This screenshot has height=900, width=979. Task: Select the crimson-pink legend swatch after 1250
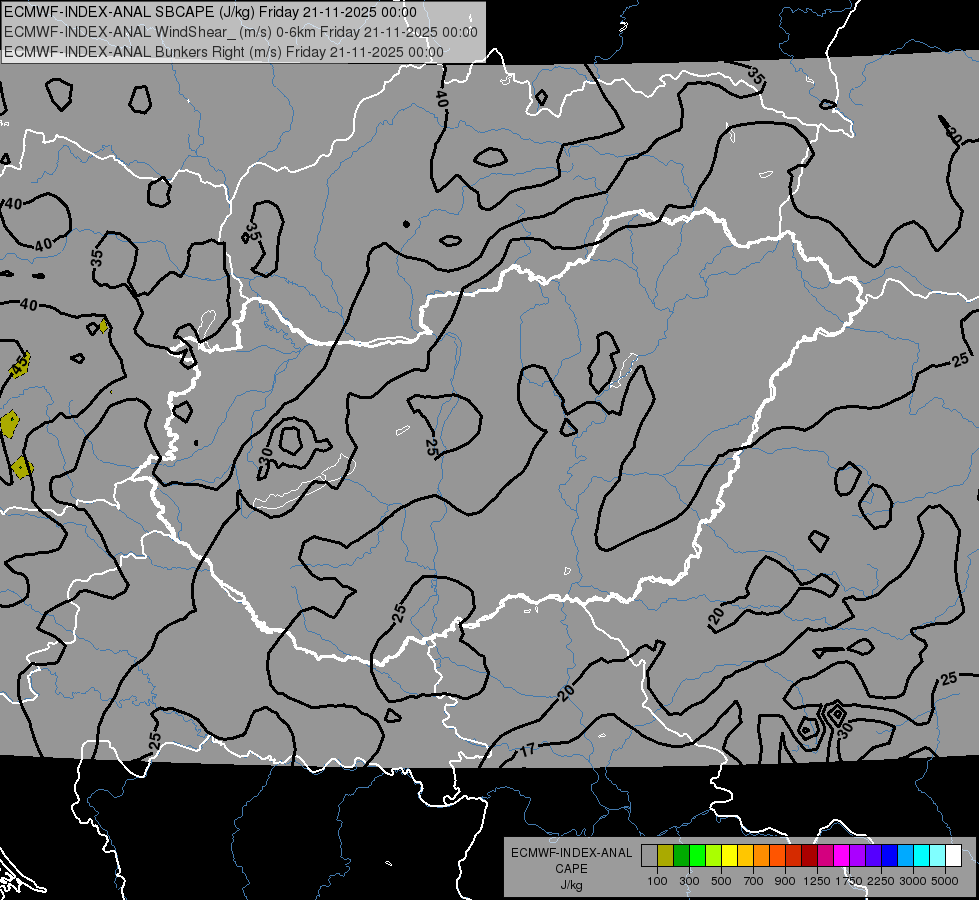(825, 856)
